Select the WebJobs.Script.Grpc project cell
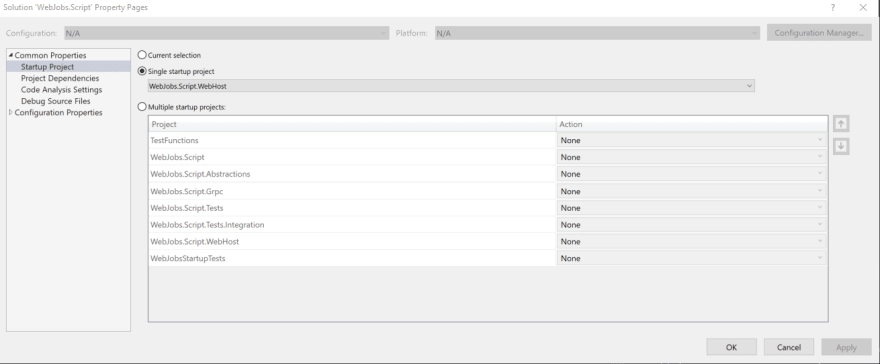 pos(352,191)
